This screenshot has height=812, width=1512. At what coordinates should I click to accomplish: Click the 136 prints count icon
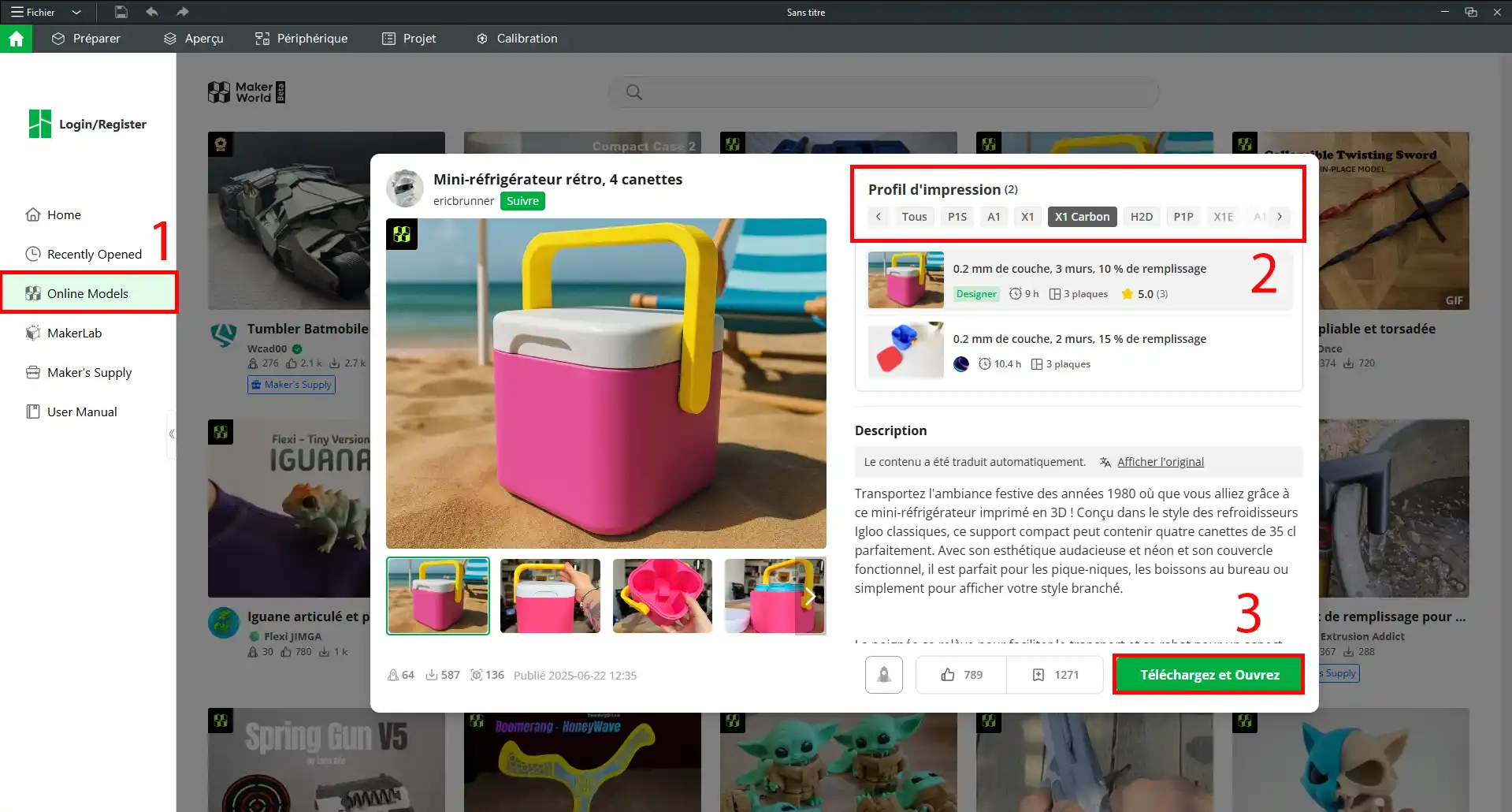coord(476,675)
